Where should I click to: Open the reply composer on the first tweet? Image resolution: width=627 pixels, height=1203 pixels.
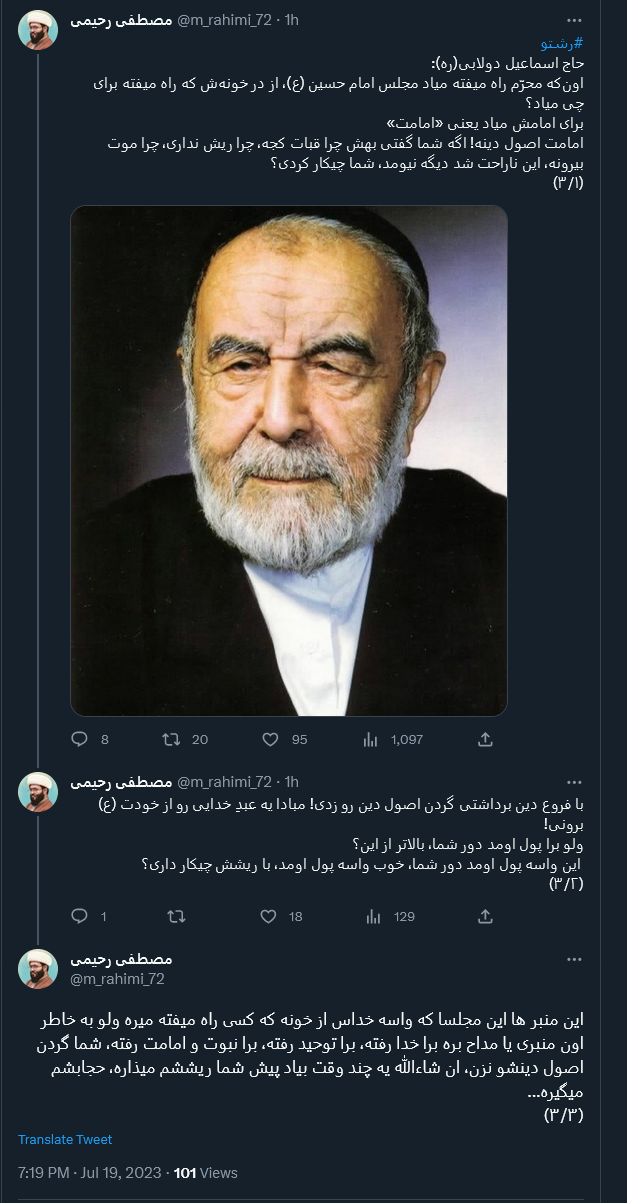pos(79,739)
